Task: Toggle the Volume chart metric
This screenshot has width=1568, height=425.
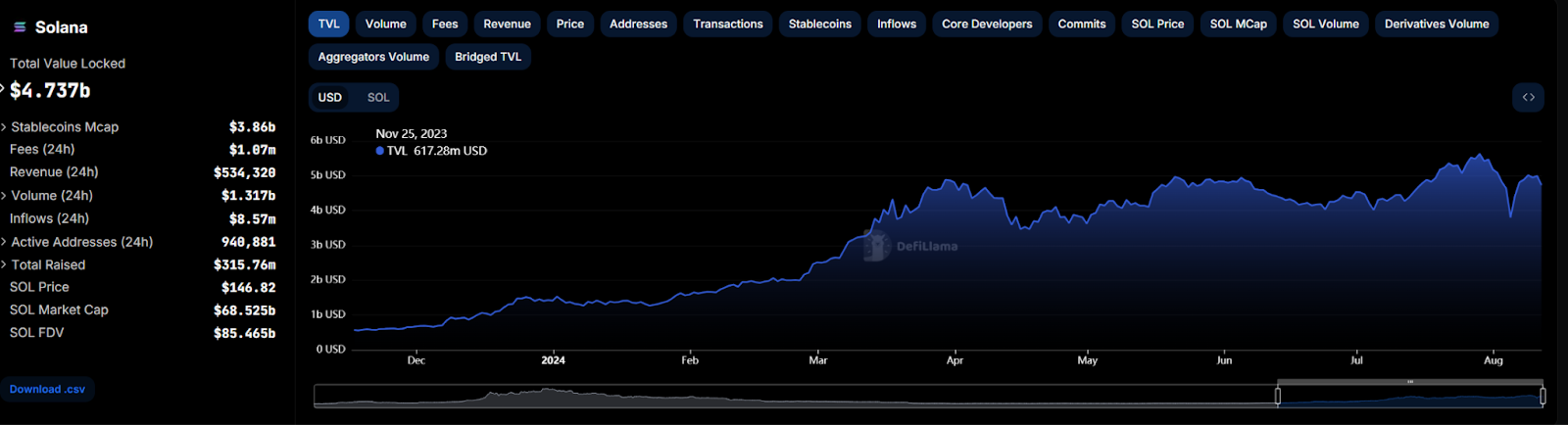Action: coord(386,24)
